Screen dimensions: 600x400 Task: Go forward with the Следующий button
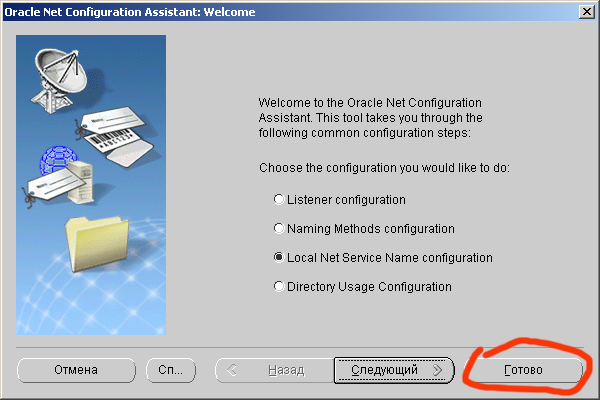point(394,370)
